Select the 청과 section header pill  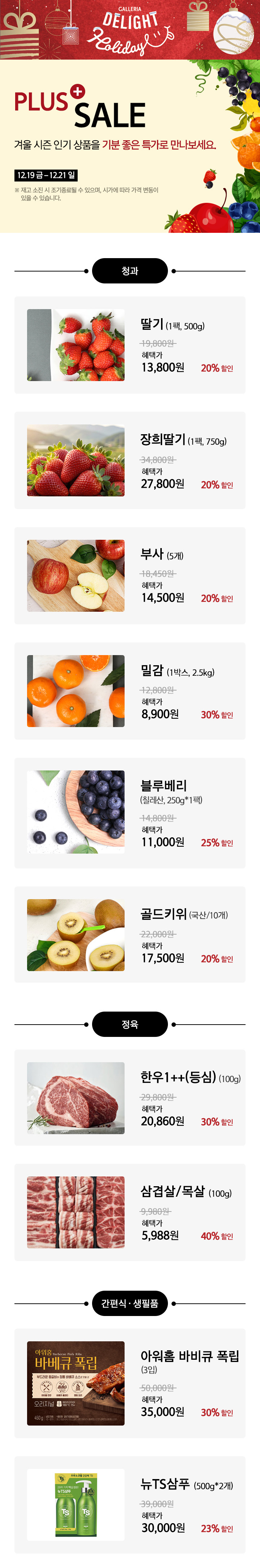pos(129,271)
